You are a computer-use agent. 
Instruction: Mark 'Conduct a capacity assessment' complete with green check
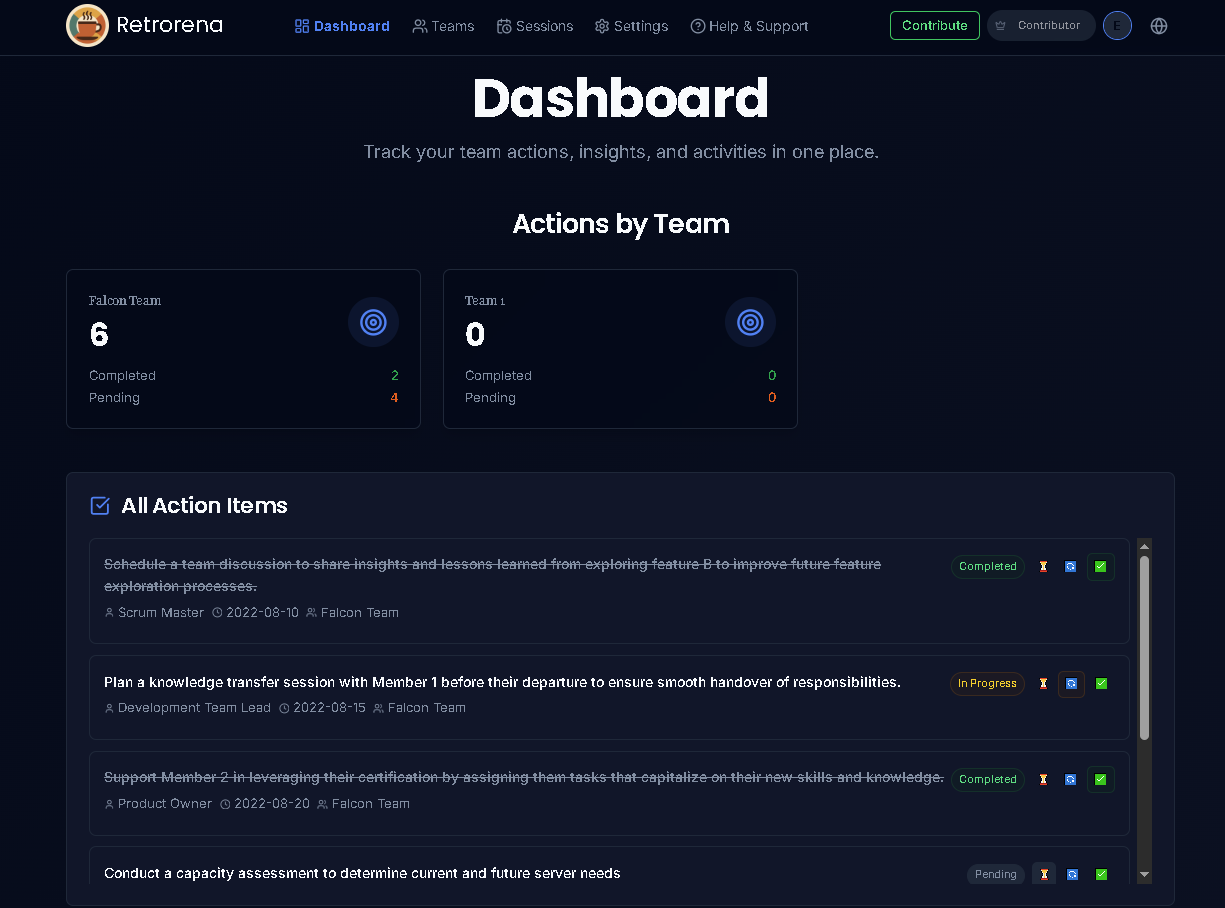[x=1101, y=874]
